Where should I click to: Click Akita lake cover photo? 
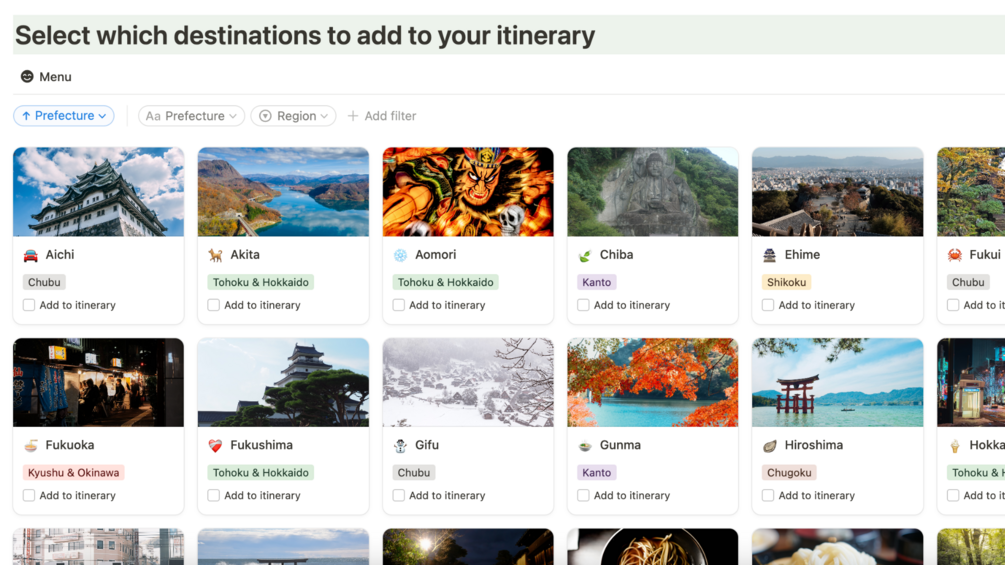coord(283,192)
